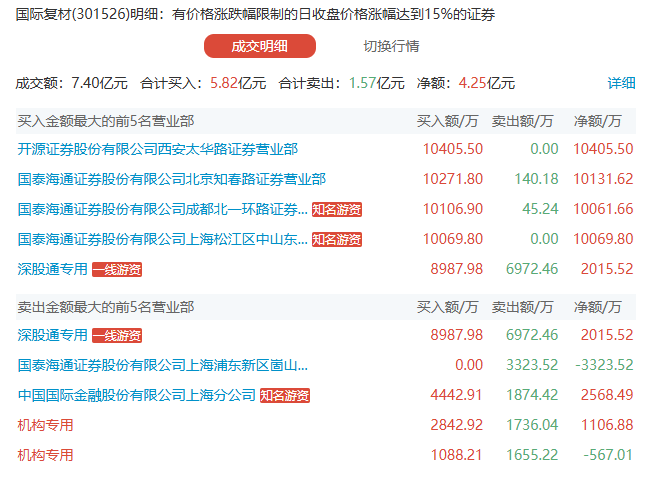Select 国泰海通成都北一环路 brokerage link
Image resolution: width=653 pixels, height=489 pixels.
pos(163,209)
